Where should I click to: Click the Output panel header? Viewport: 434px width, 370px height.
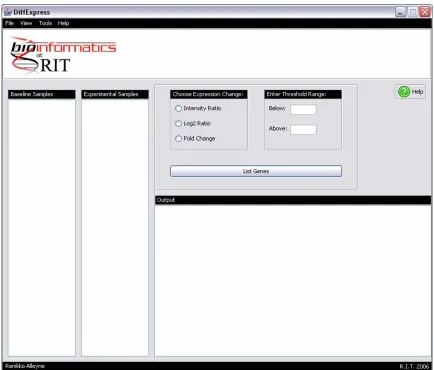tap(293, 200)
